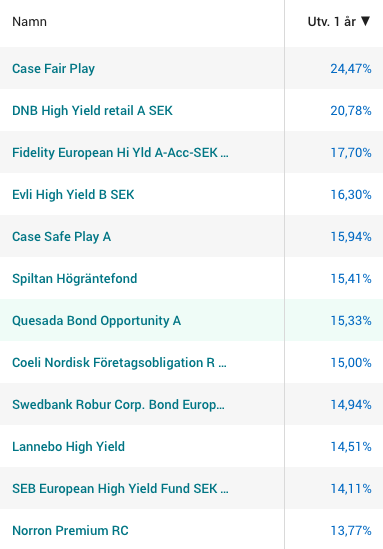This screenshot has width=383, height=549.
Task: Open Quesada Bond Opportunity A
Action: coord(97,321)
